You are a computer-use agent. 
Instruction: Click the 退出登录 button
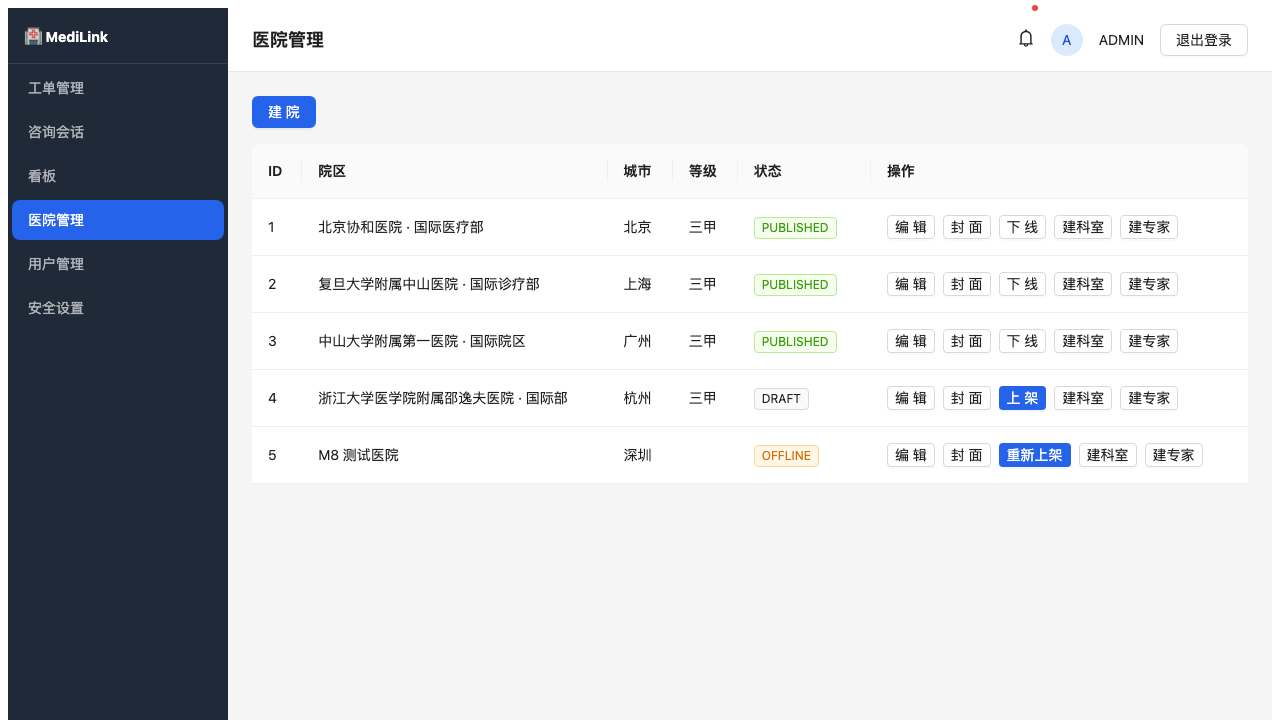(1204, 40)
